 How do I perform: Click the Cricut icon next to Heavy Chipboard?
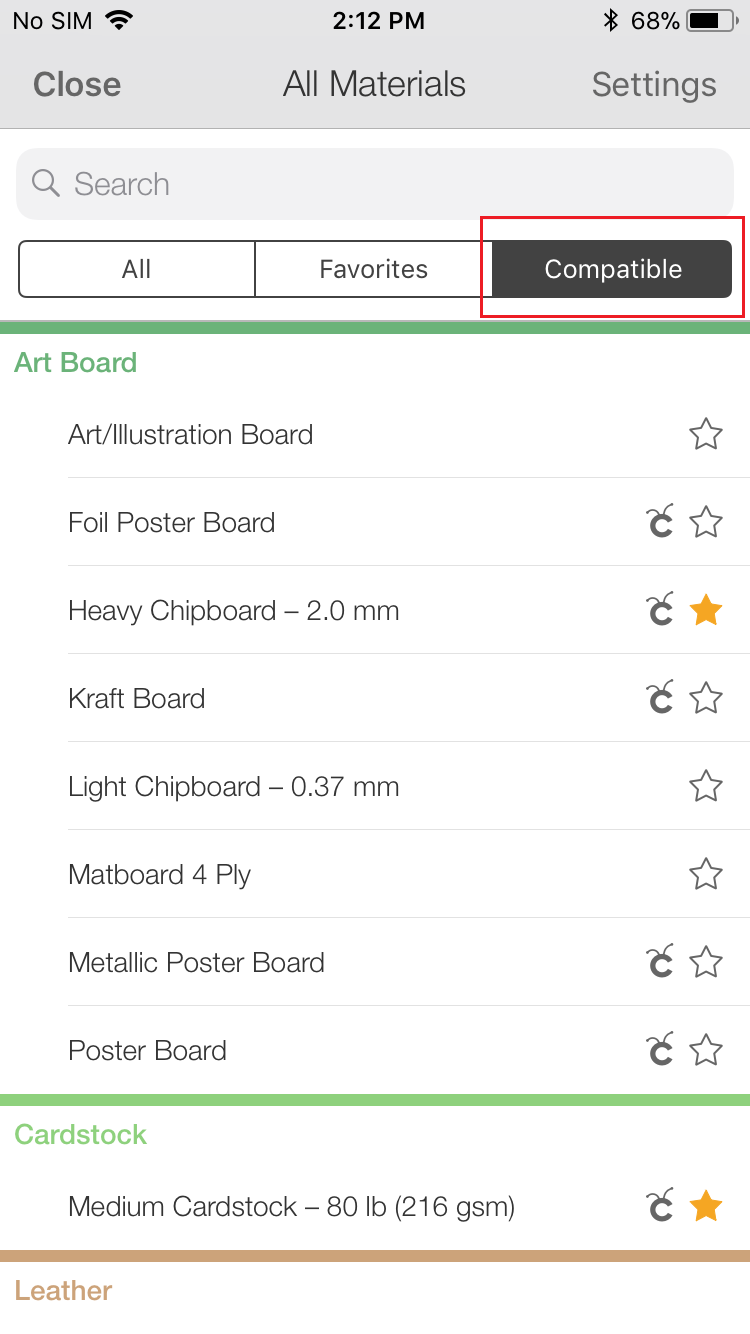coord(660,610)
